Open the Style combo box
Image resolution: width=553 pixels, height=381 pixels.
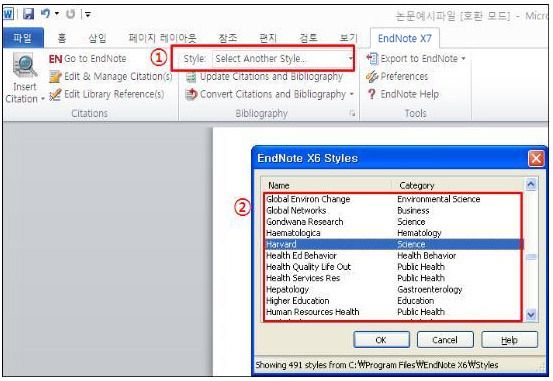click(x=282, y=59)
